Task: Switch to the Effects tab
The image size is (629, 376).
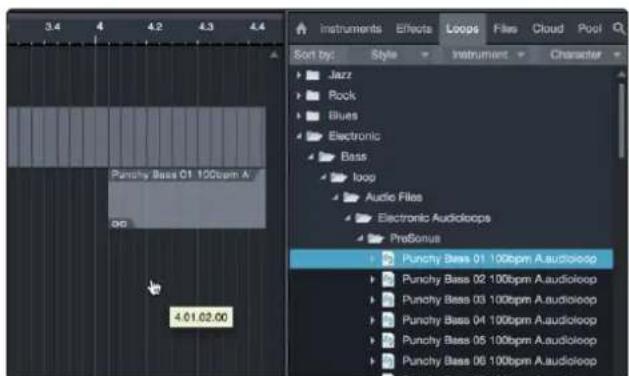Action: coord(414,29)
